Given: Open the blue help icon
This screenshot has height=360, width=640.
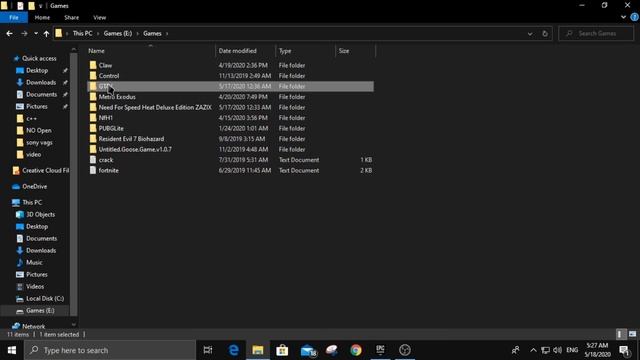Looking at the screenshot, I should 635,17.
